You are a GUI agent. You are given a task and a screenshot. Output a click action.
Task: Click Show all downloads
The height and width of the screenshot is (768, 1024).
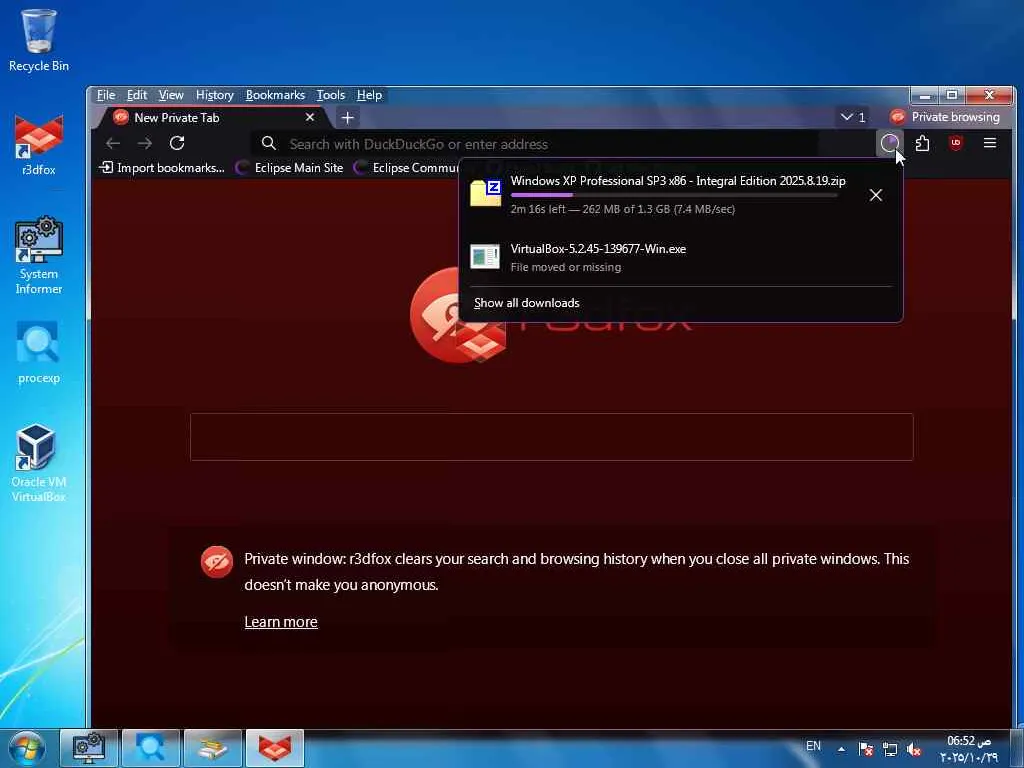(x=526, y=303)
